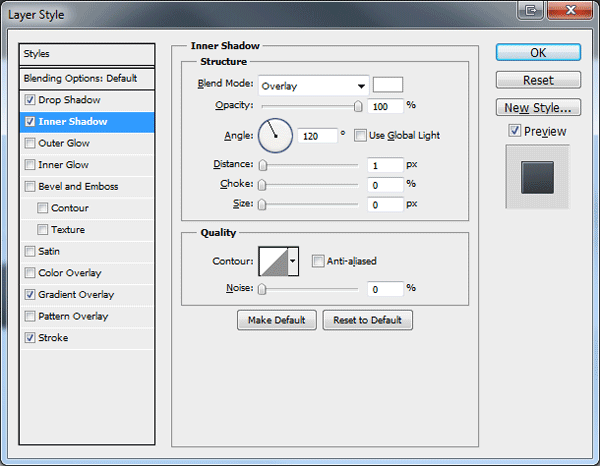The image size is (600, 466).
Task: Click the layer style preview thumbnail
Action: point(537,177)
